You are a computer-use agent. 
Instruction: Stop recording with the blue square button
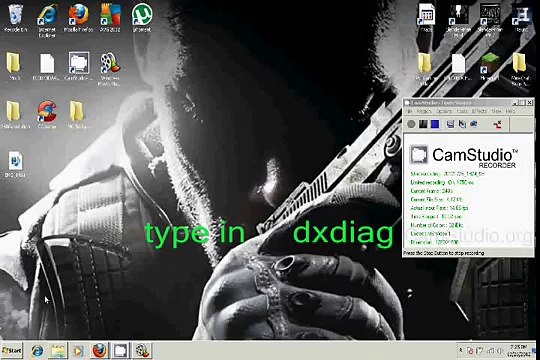coord(435,124)
